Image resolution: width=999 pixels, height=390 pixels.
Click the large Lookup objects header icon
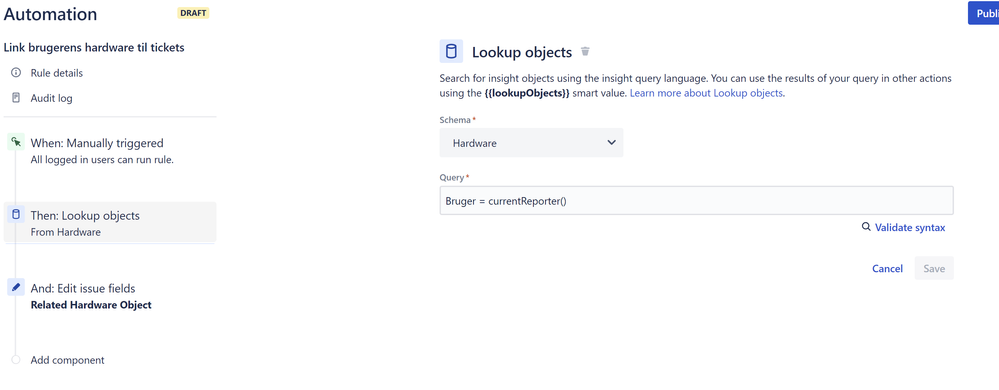451,52
